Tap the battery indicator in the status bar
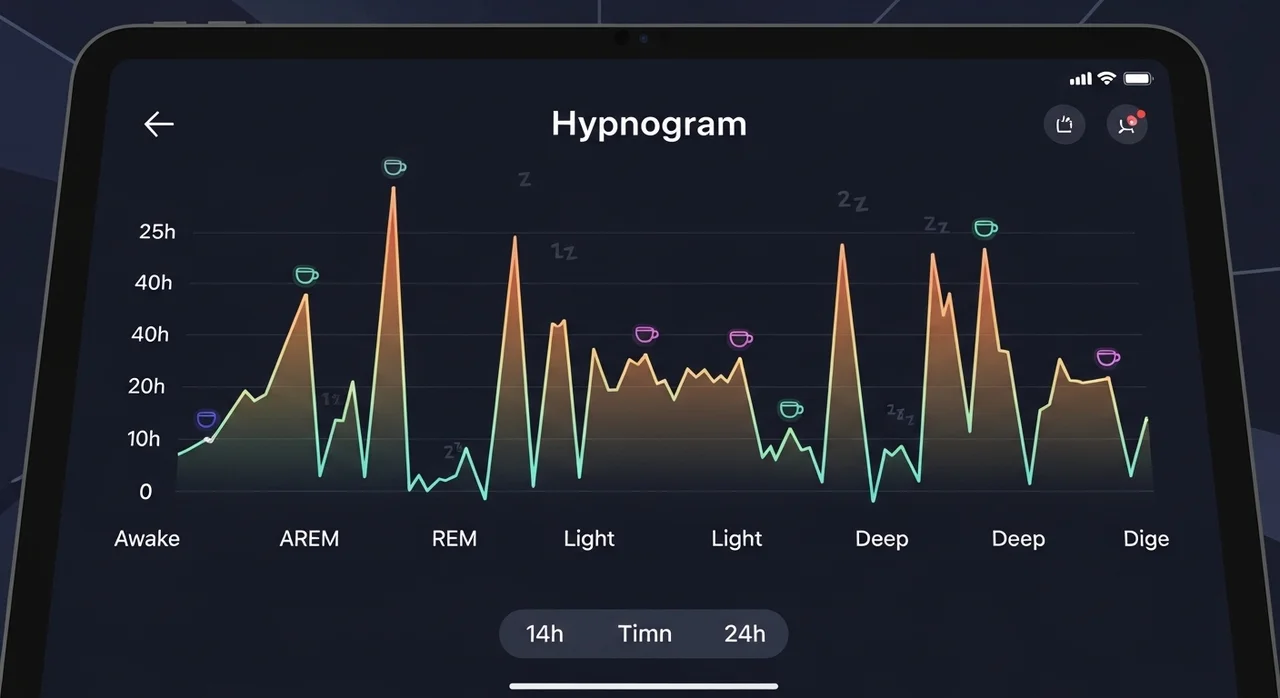 [1138, 78]
